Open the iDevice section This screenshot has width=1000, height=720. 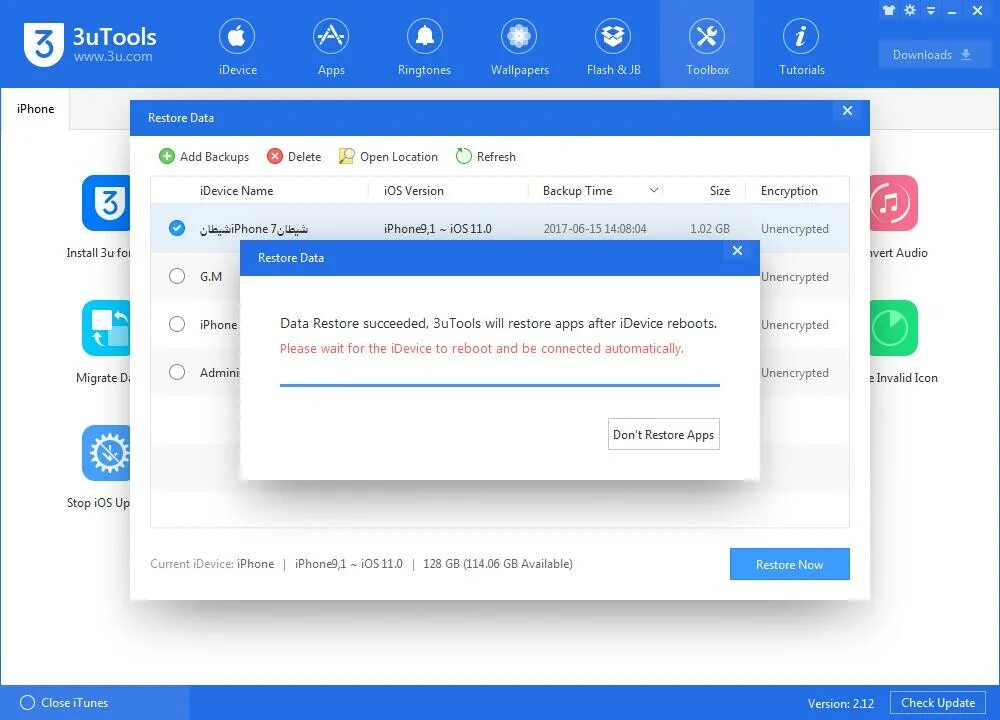point(237,47)
